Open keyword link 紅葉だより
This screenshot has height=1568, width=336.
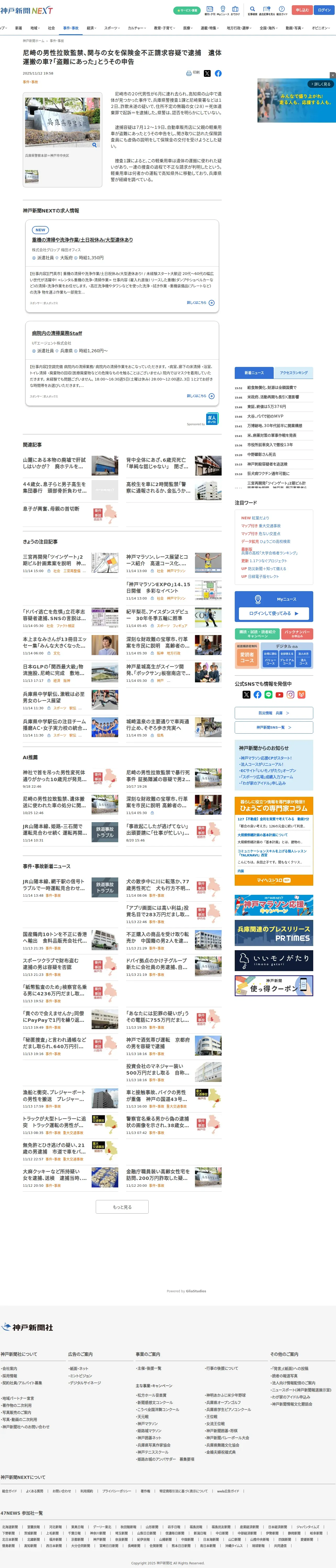(260, 518)
